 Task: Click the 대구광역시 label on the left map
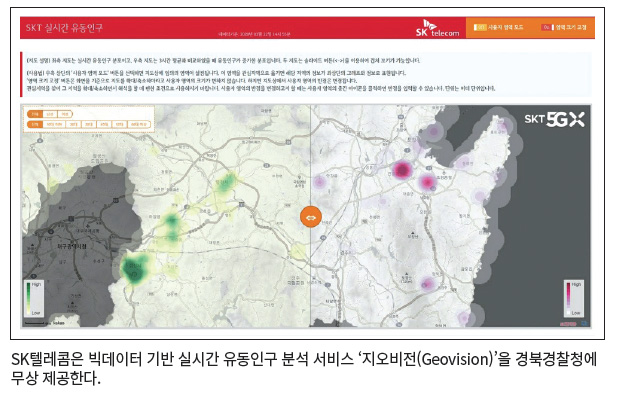[x=72, y=246]
